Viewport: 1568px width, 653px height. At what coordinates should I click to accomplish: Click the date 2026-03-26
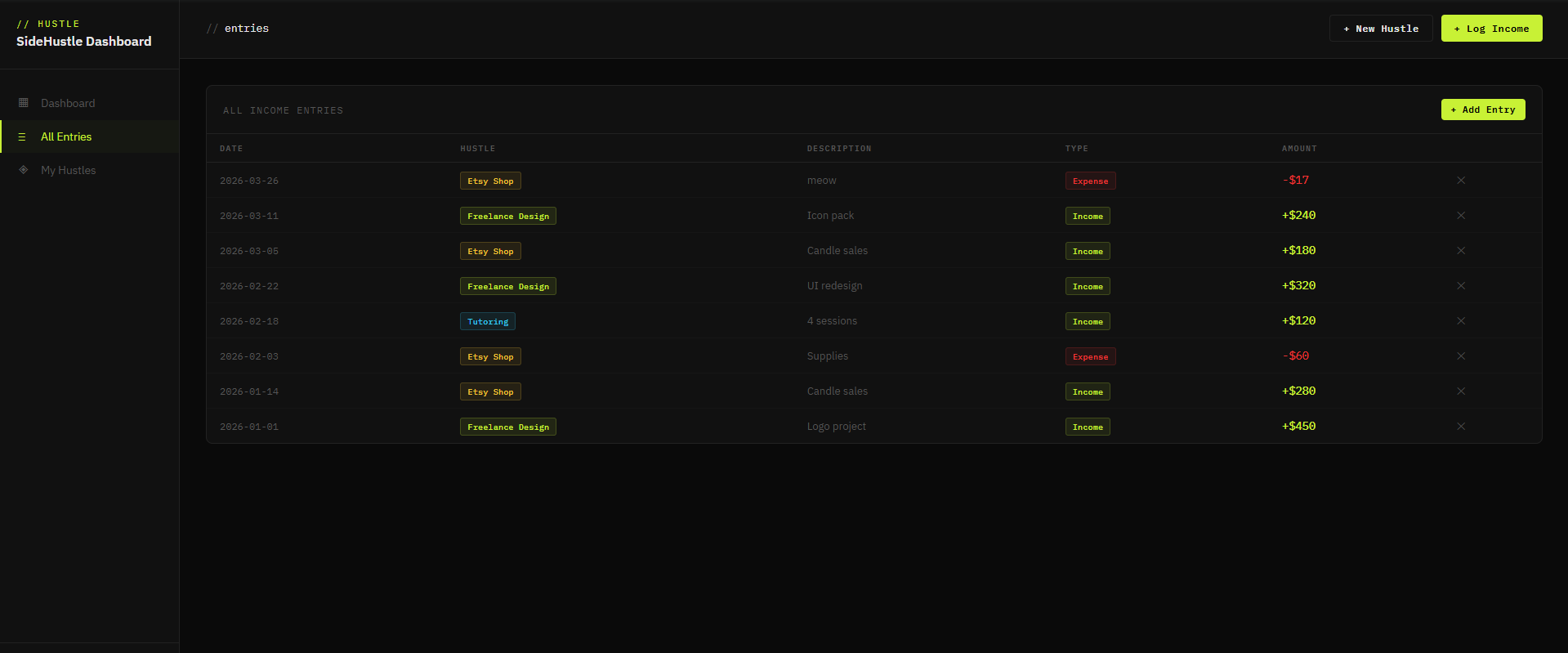(x=249, y=181)
